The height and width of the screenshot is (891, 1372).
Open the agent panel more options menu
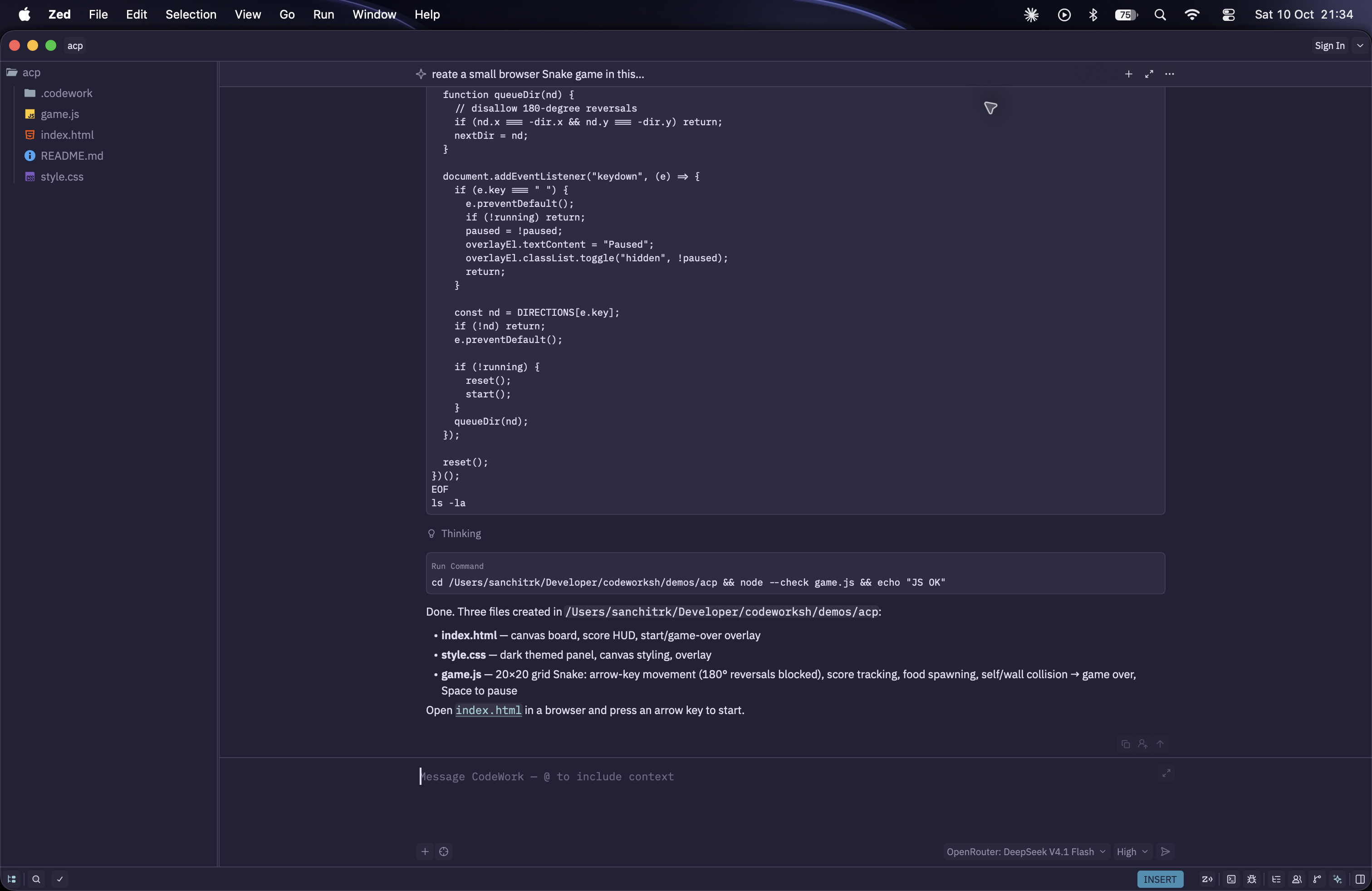click(x=1169, y=74)
